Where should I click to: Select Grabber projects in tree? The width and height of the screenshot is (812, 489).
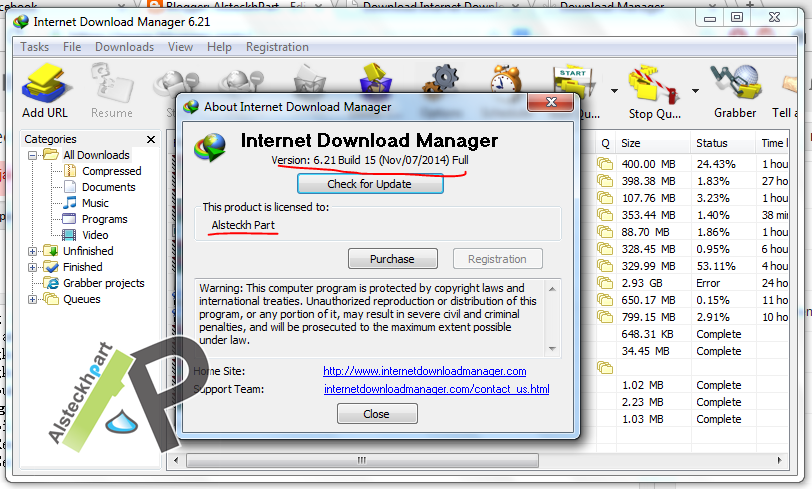click(x=104, y=283)
